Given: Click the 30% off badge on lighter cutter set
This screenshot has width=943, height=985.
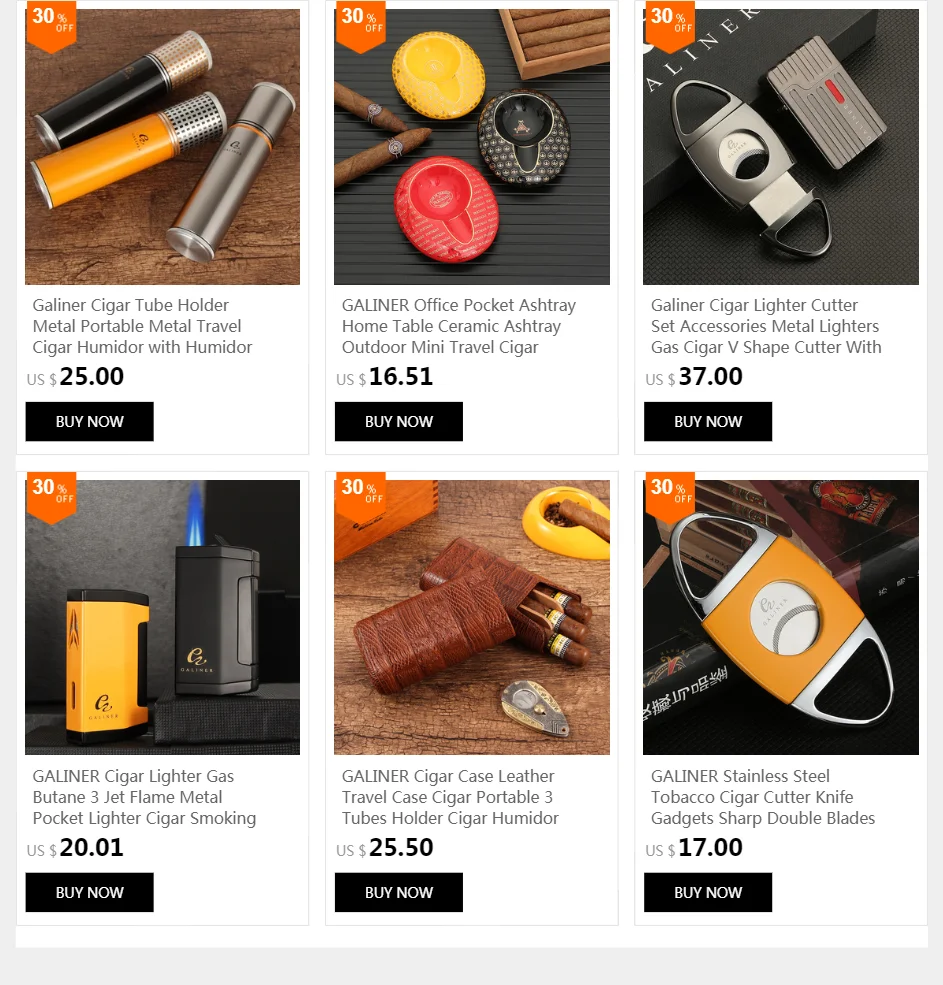Looking at the screenshot, I should (669, 26).
